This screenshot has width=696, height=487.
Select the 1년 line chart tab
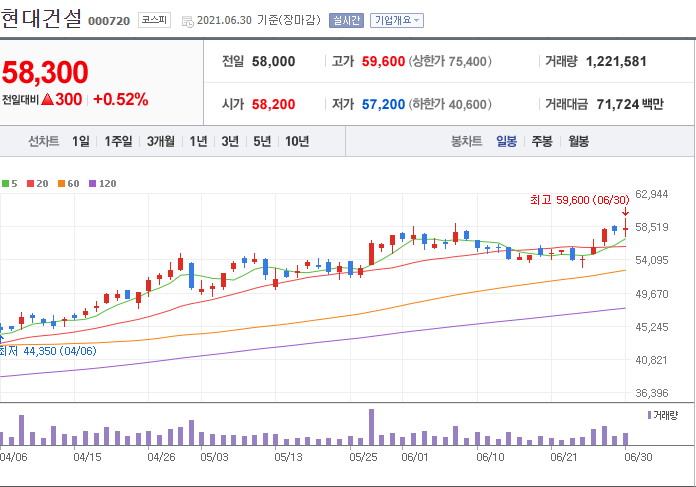pyautogui.click(x=198, y=141)
